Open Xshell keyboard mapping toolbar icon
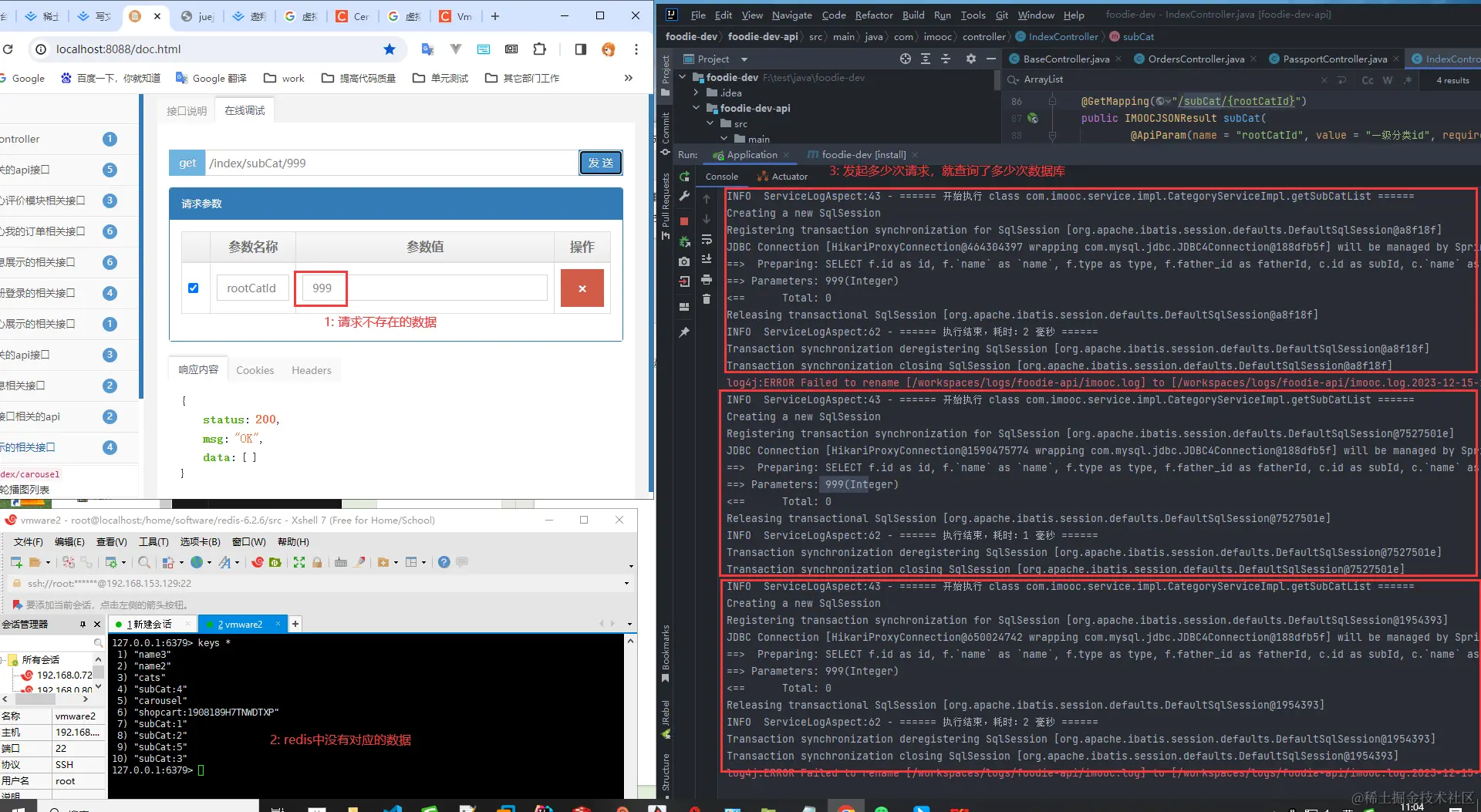The image size is (1481, 812). (x=341, y=562)
